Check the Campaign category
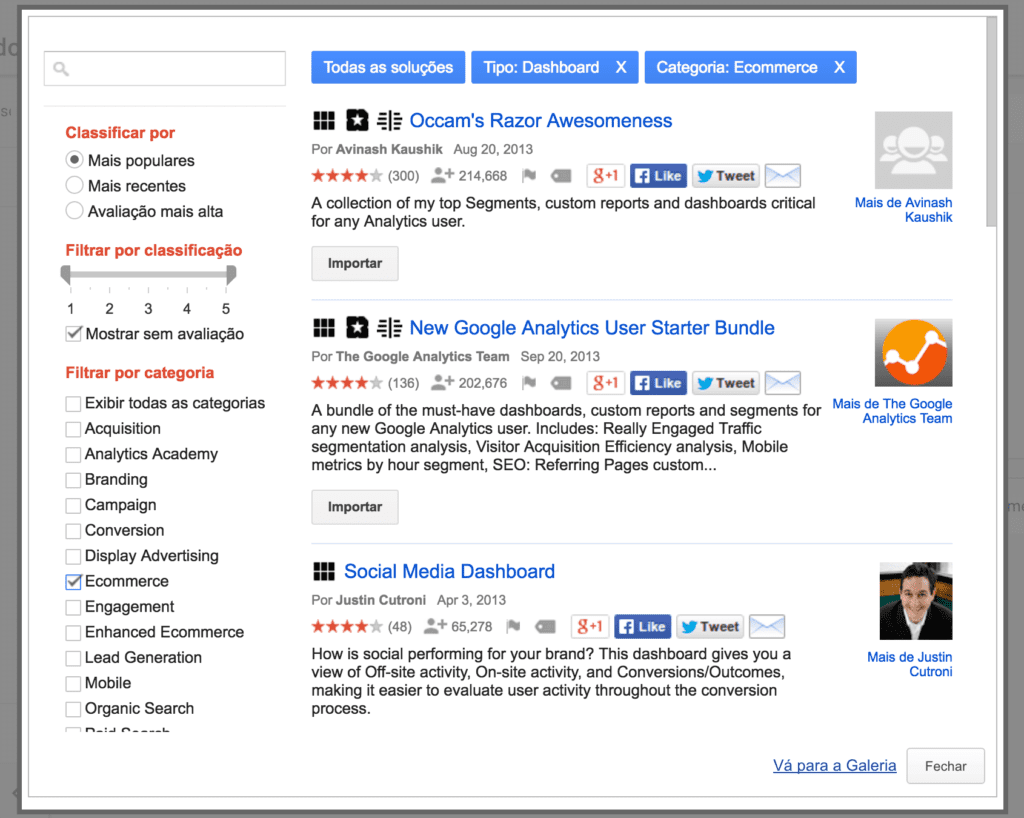This screenshot has height=818, width=1024. (73, 505)
